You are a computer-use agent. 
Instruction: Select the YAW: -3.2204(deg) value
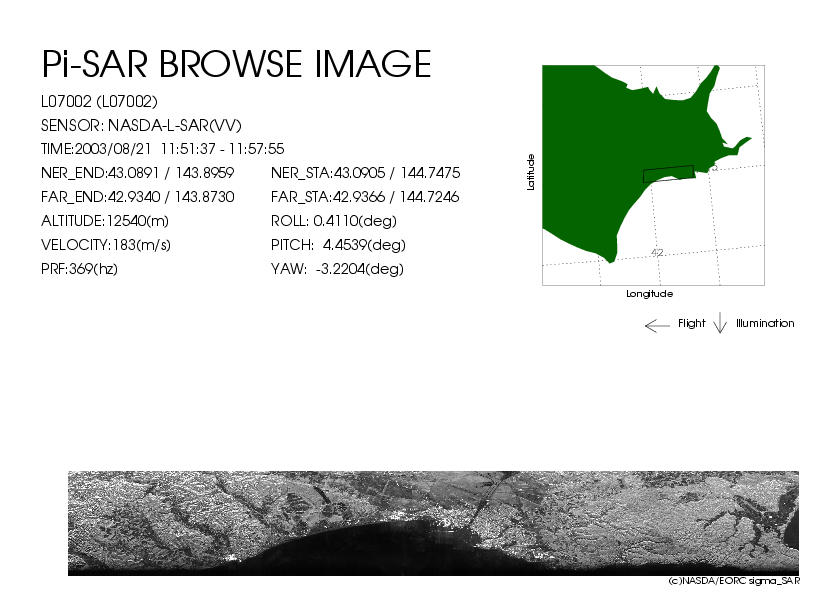[x=337, y=269]
